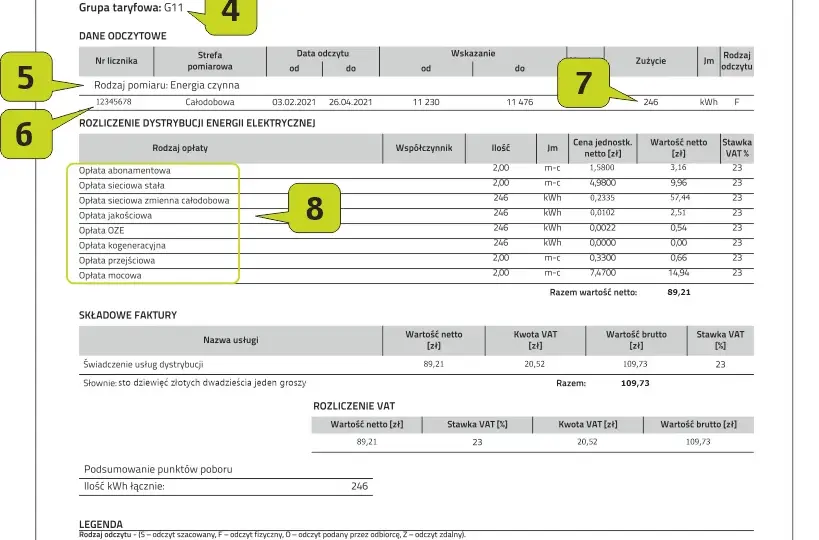The width and height of the screenshot is (819, 540).
Task: Select 'Opłata sieciowa zmienna całodobowa' label
Action: pyautogui.click(x=154, y=201)
